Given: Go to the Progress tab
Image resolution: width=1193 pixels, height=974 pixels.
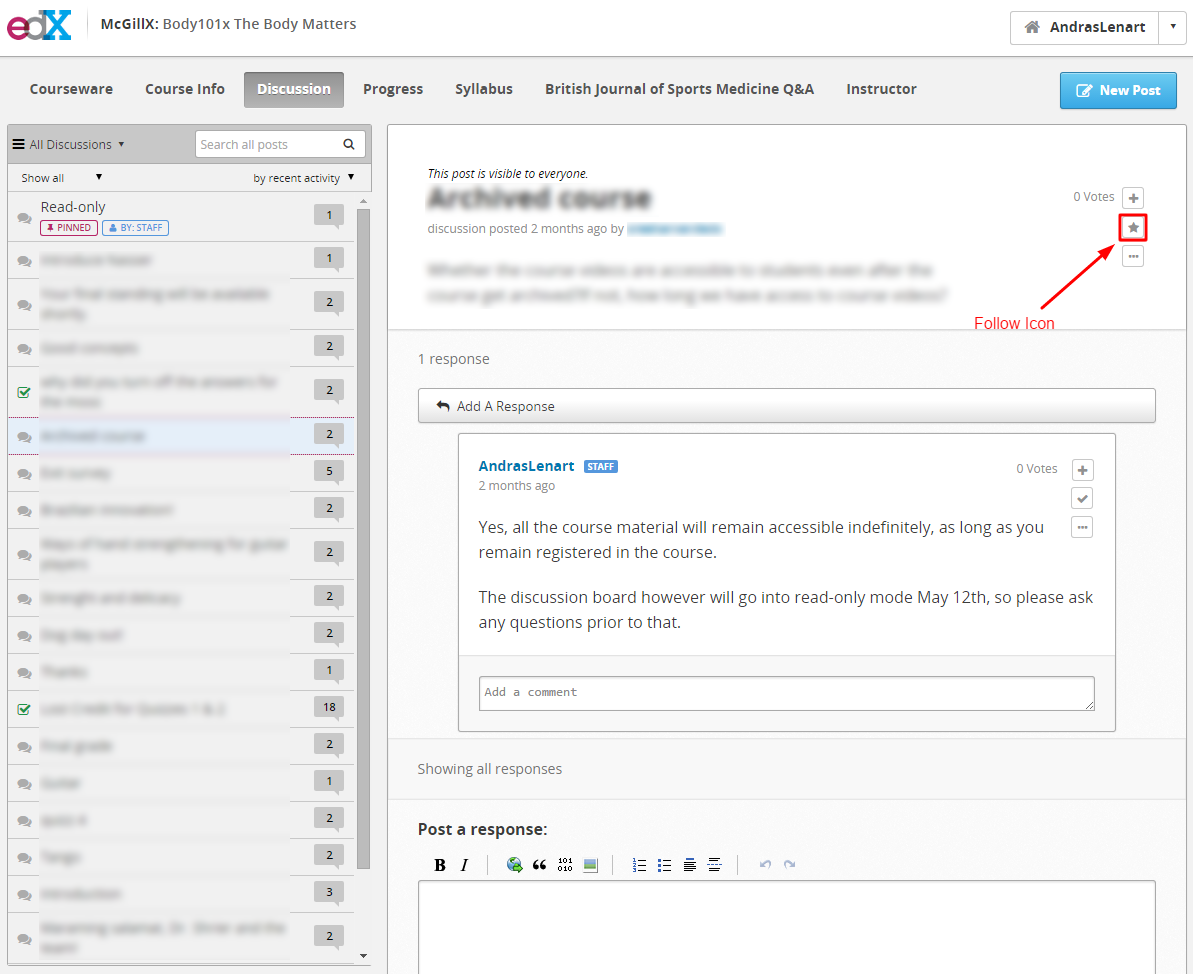Looking at the screenshot, I should tap(393, 89).
